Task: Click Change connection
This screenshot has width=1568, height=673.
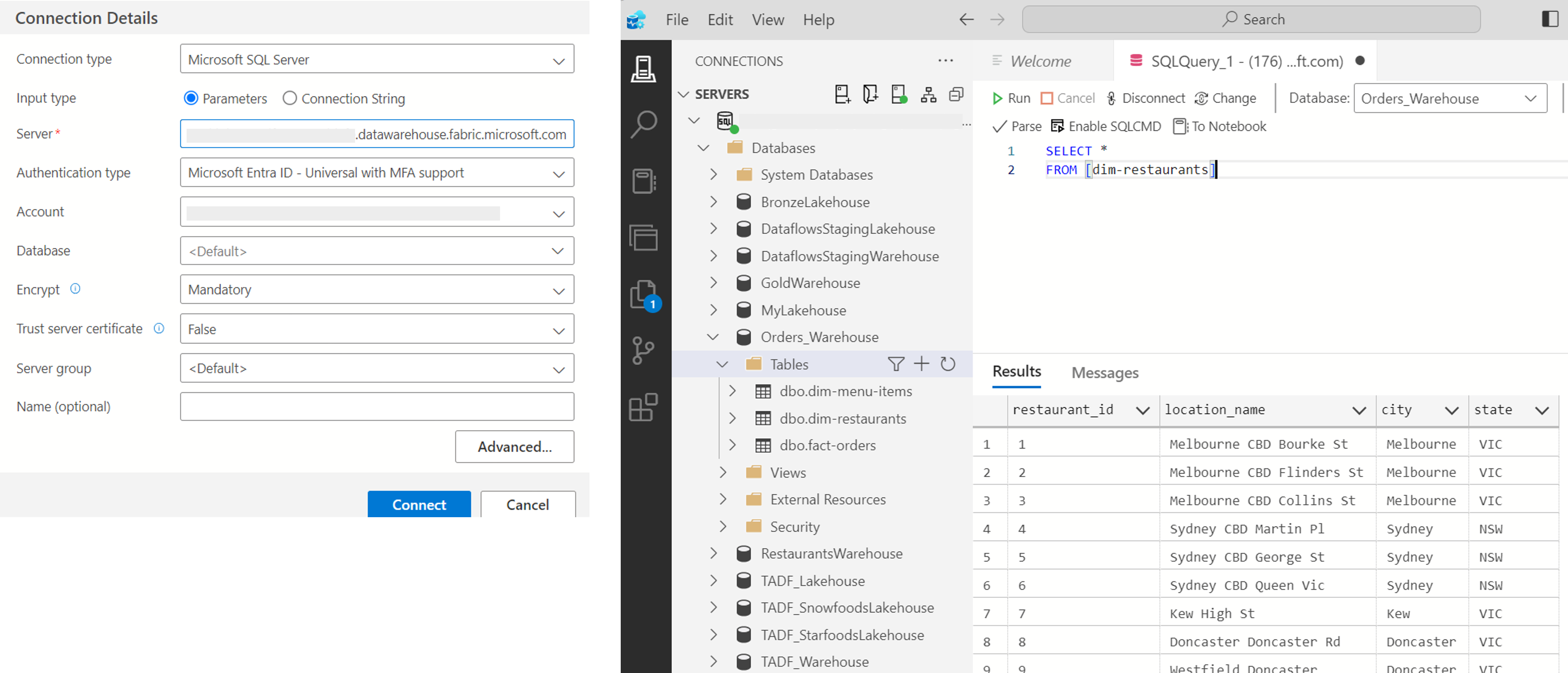Action: click(x=1225, y=99)
